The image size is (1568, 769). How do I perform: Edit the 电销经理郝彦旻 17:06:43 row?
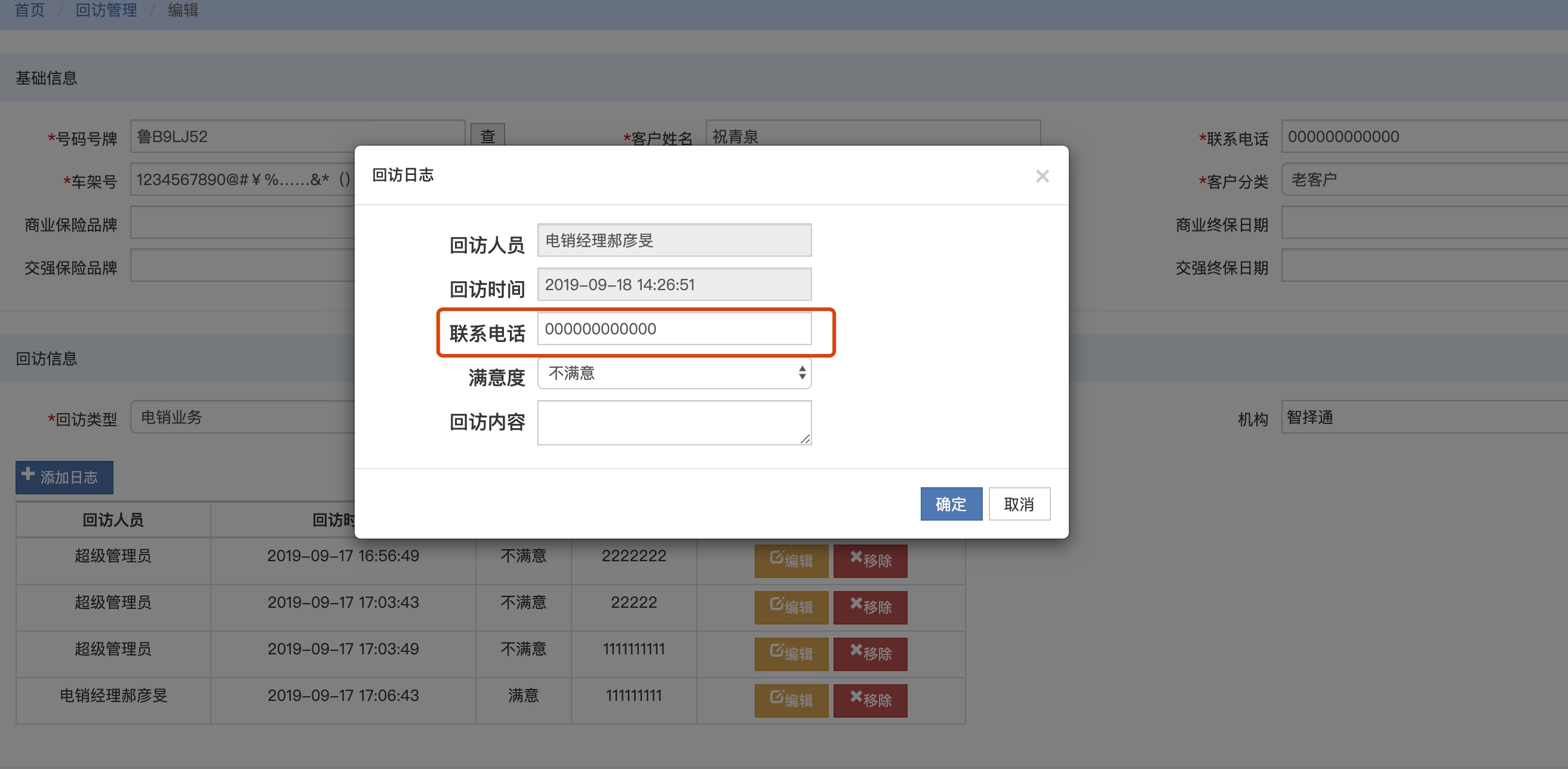click(x=791, y=700)
